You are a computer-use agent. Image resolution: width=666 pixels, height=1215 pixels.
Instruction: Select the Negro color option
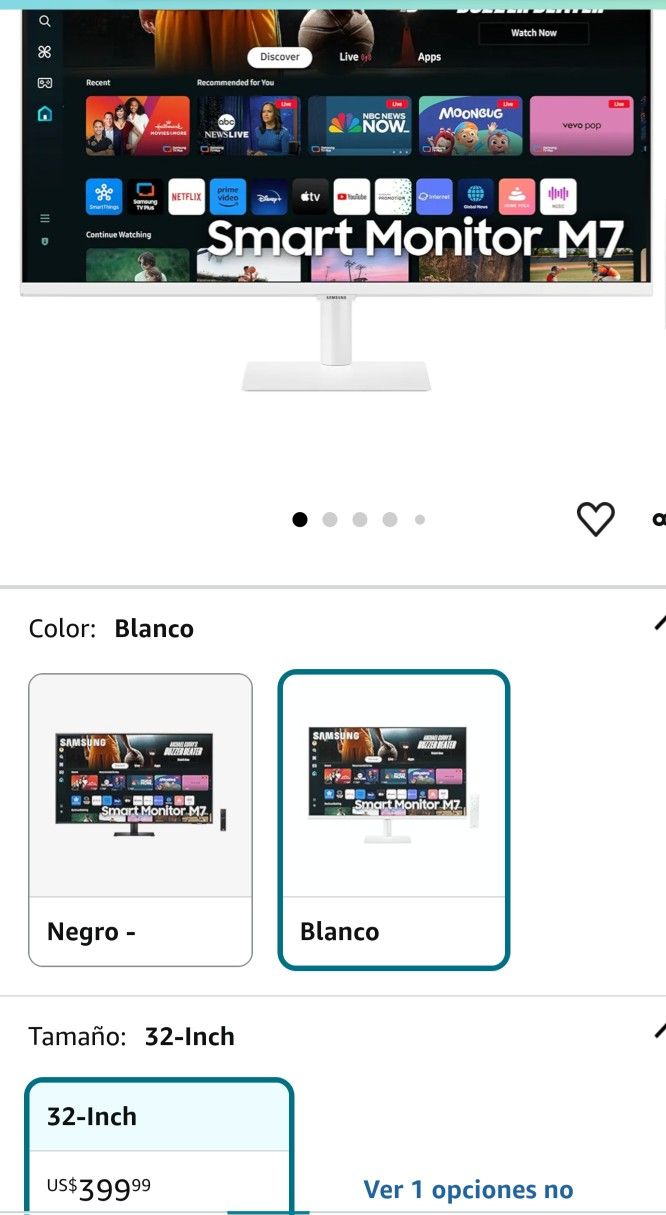[x=140, y=820]
